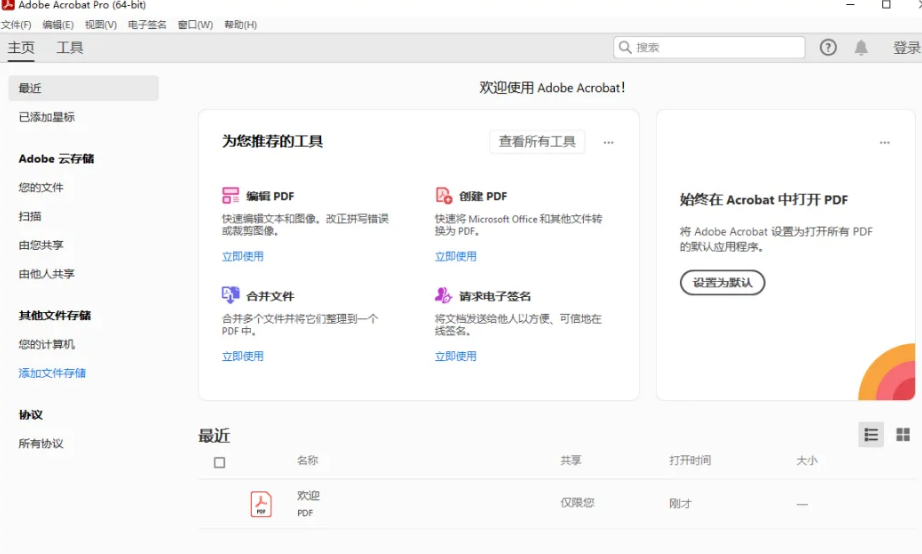Open the 编辑(E) menu

click(58, 25)
